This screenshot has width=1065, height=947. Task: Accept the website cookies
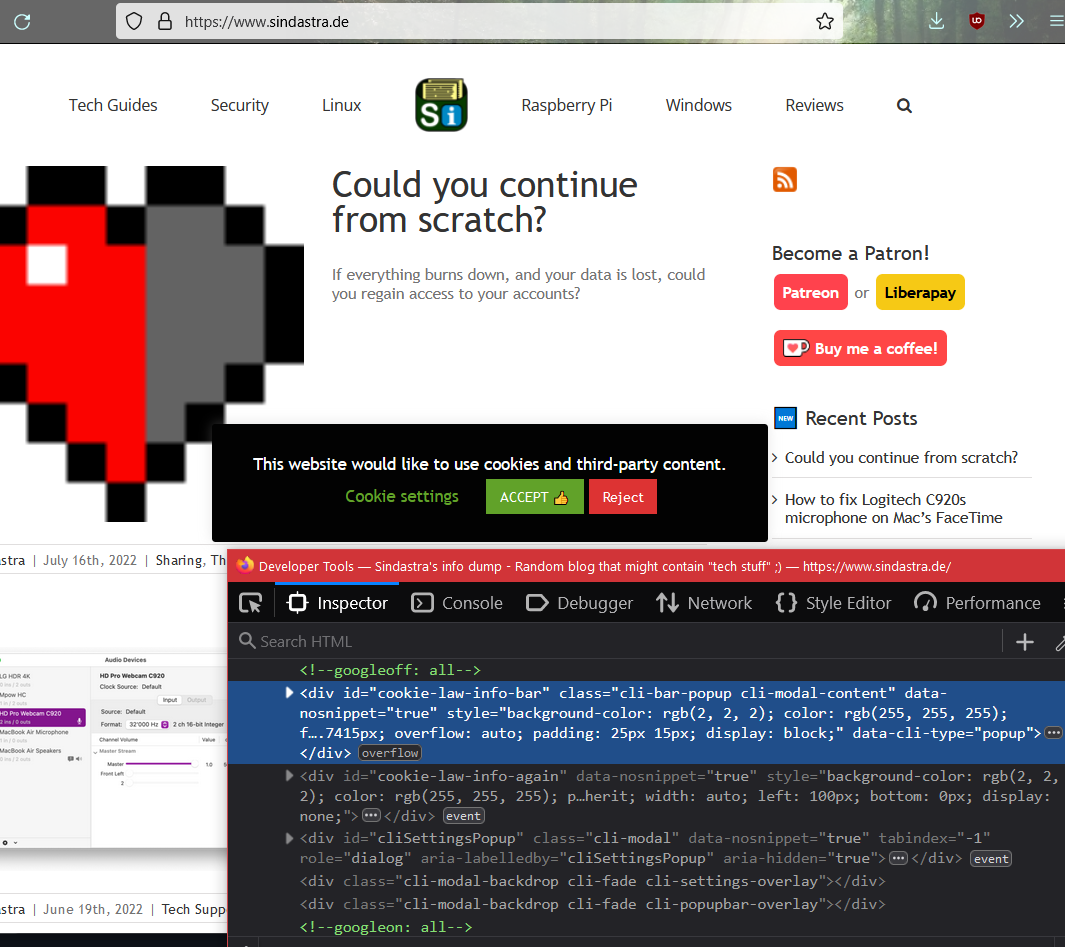[x=534, y=496]
